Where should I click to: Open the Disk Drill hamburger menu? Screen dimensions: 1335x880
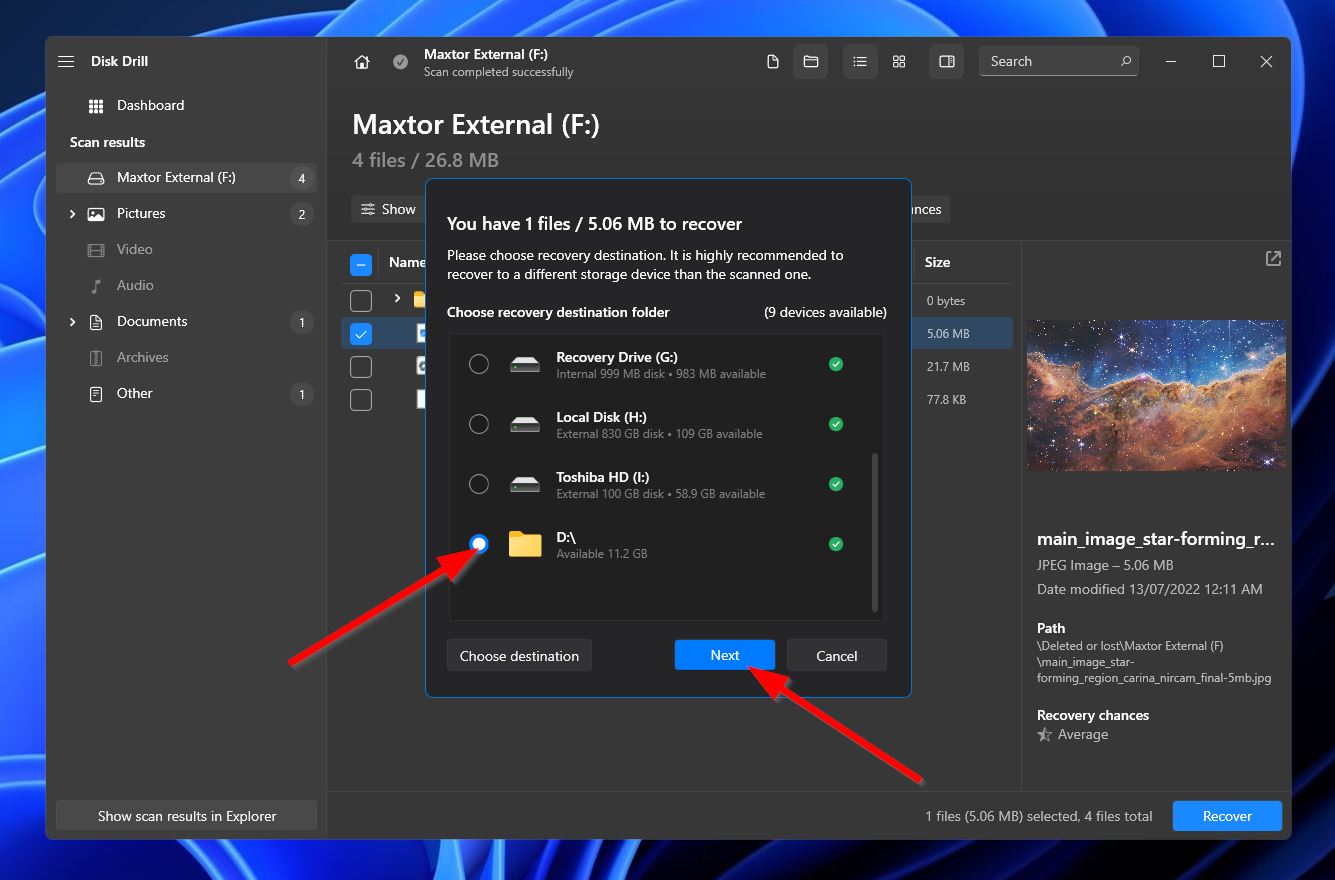pos(66,61)
